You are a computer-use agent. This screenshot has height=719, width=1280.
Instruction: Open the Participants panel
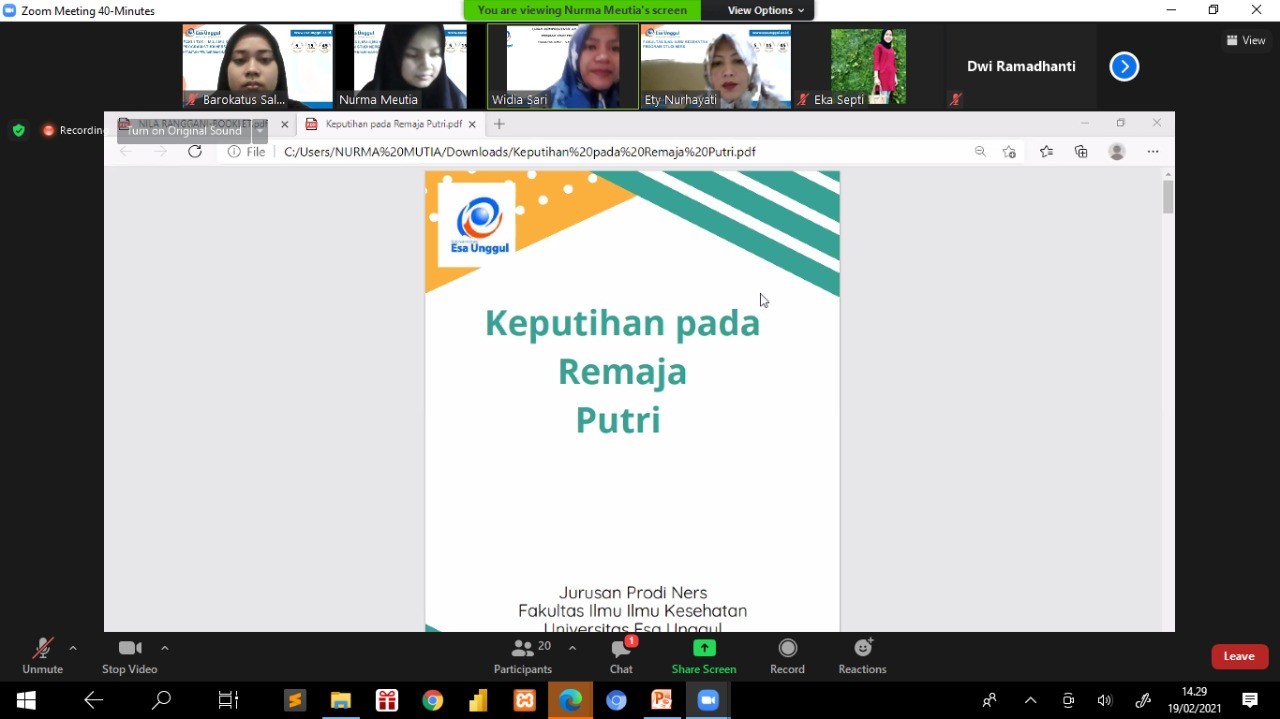(523, 656)
